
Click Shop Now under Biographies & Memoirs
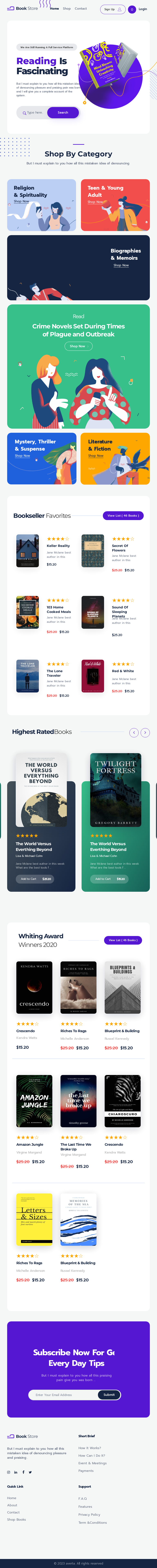click(121, 265)
